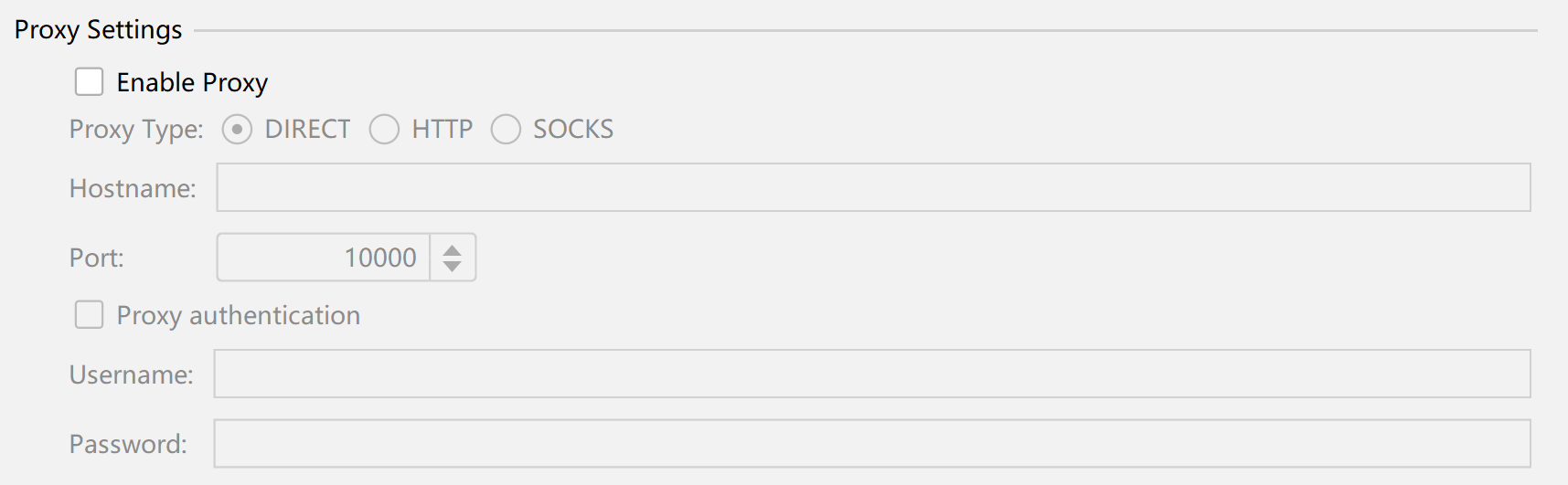
Task: Click the "Hostname:" label text
Action: point(133,188)
